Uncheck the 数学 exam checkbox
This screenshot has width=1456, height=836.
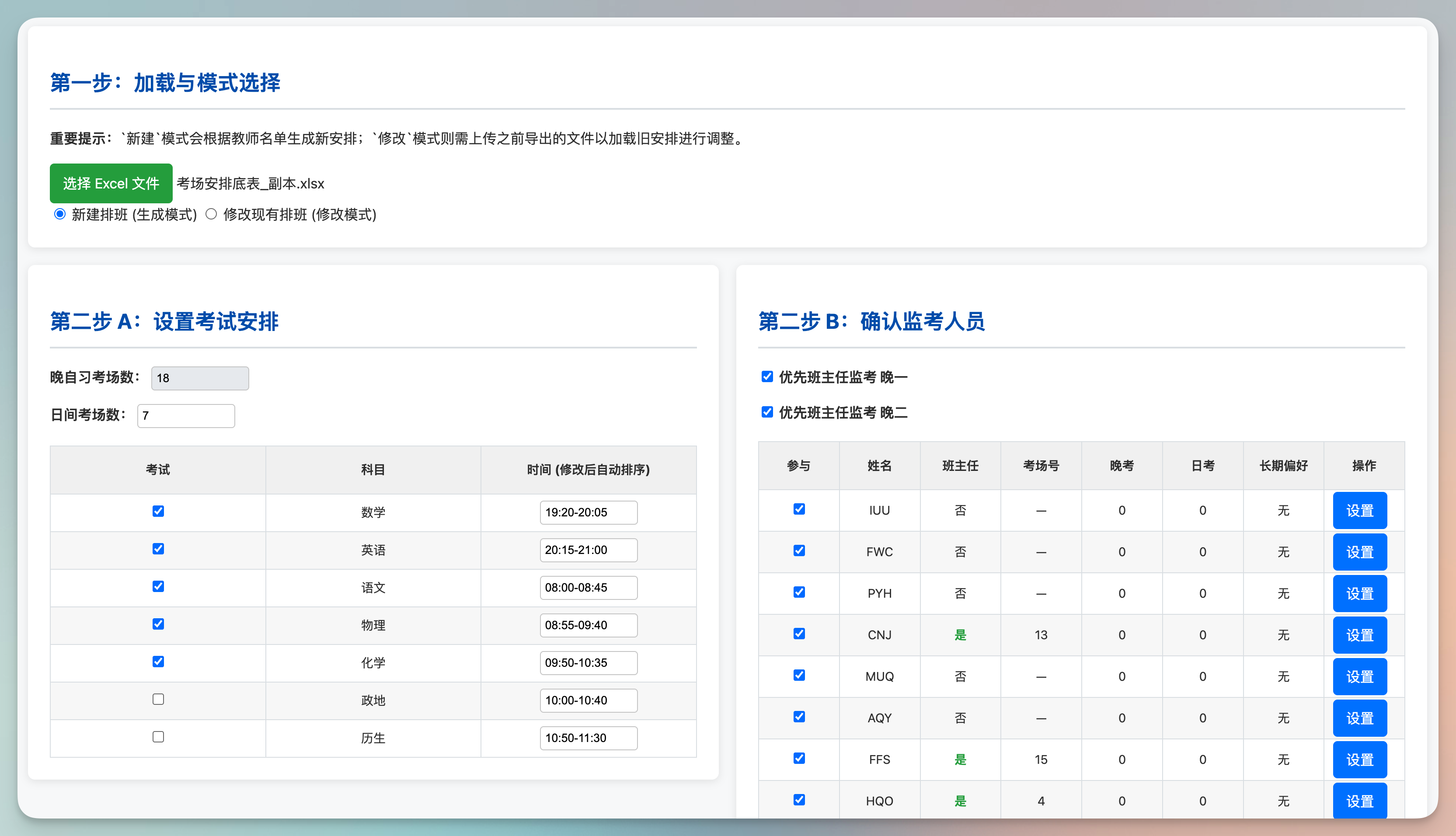pyautogui.click(x=158, y=511)
